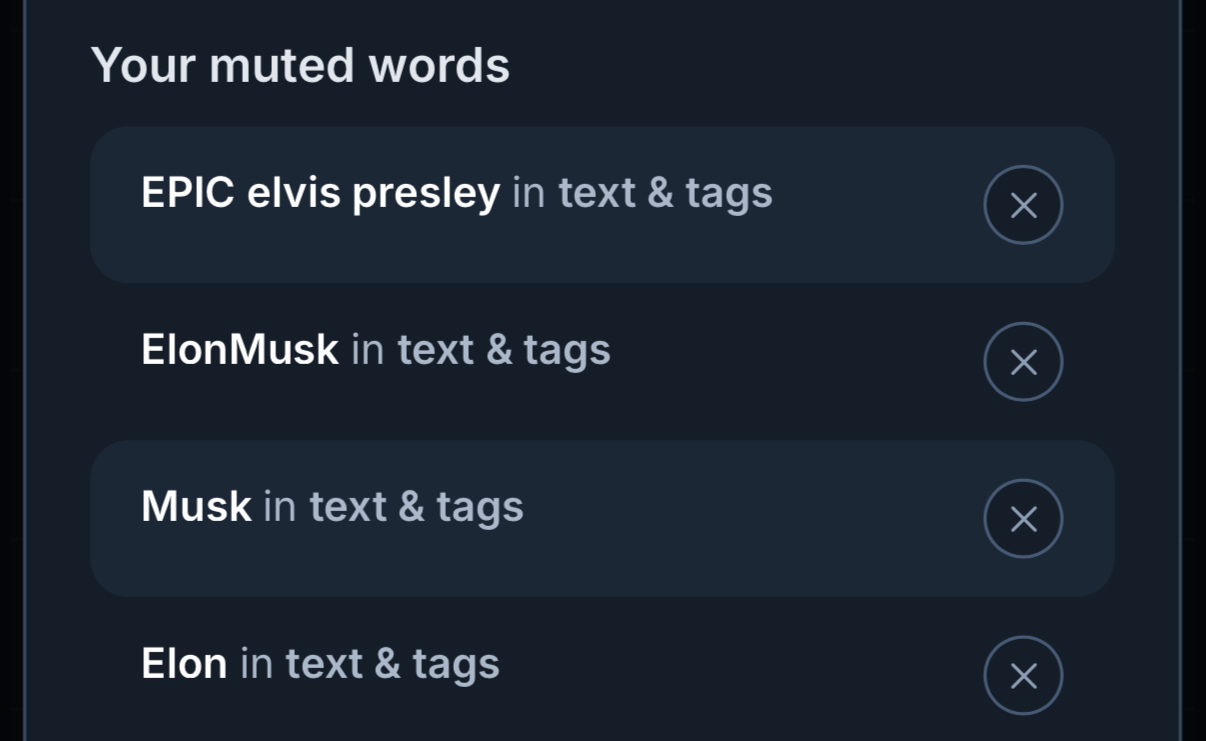Click the 'Your muted words' heading

(300, 66)
